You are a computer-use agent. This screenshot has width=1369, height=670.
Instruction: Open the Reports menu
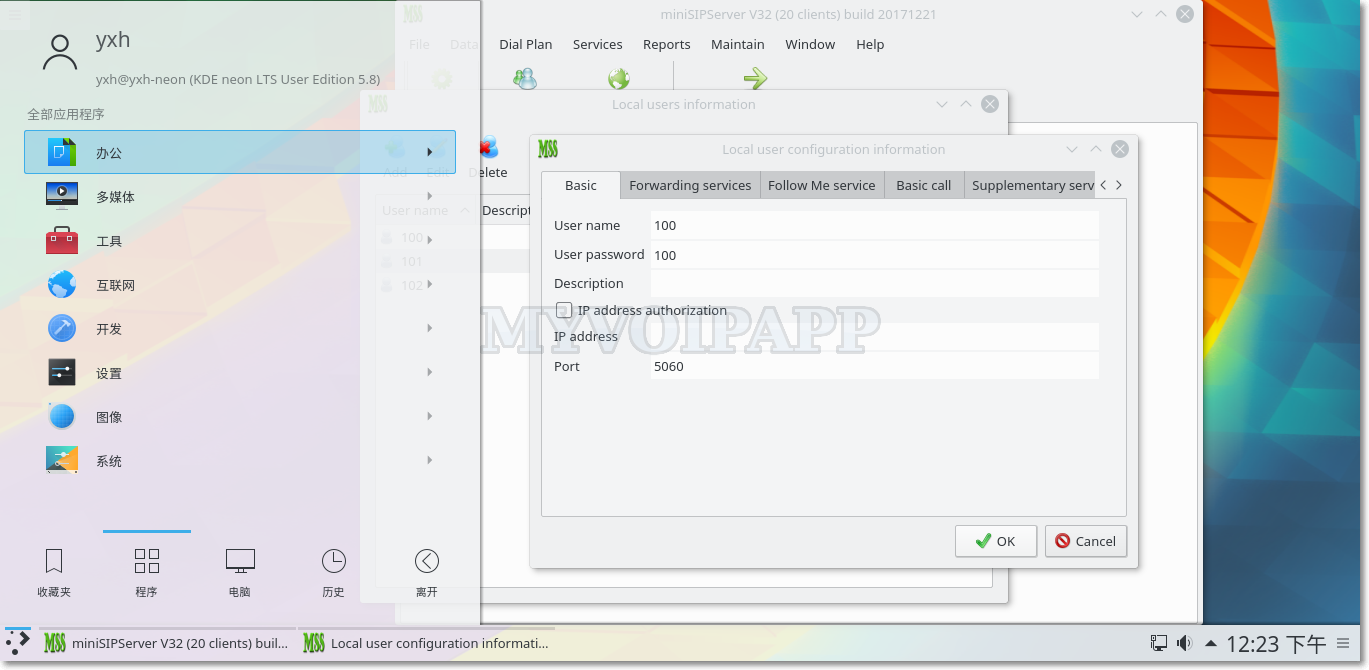point(667,44)
